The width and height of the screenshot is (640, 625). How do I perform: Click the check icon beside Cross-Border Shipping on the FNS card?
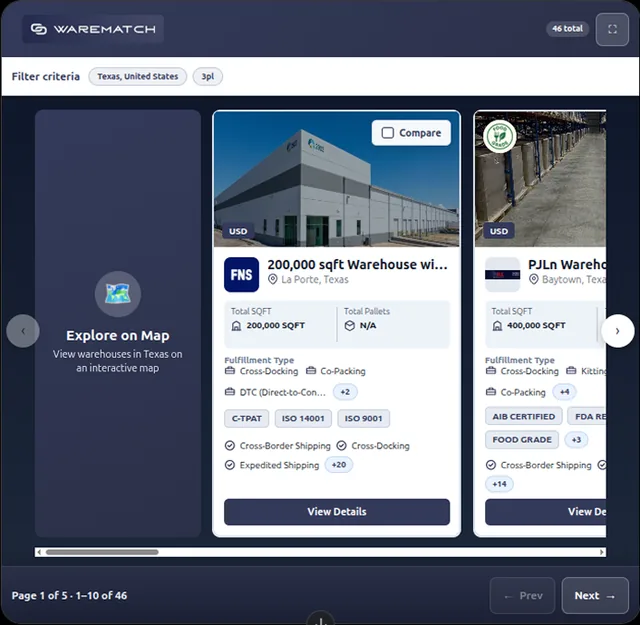click(230, 445)
